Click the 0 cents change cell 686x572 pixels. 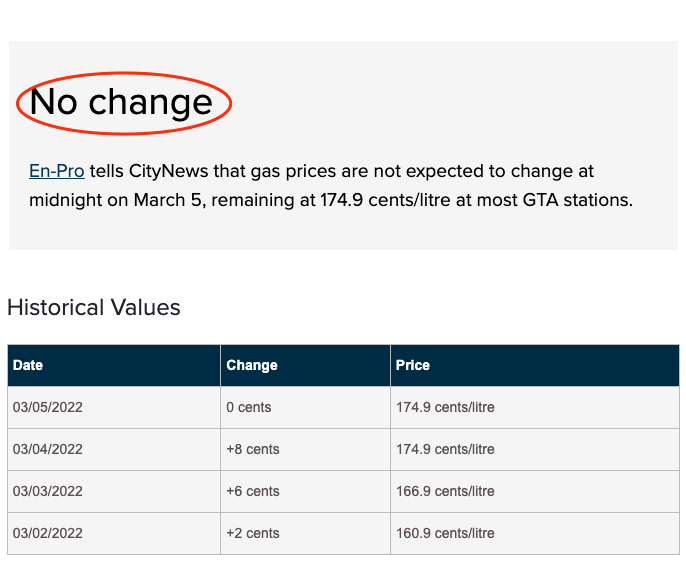coord(305,407)
